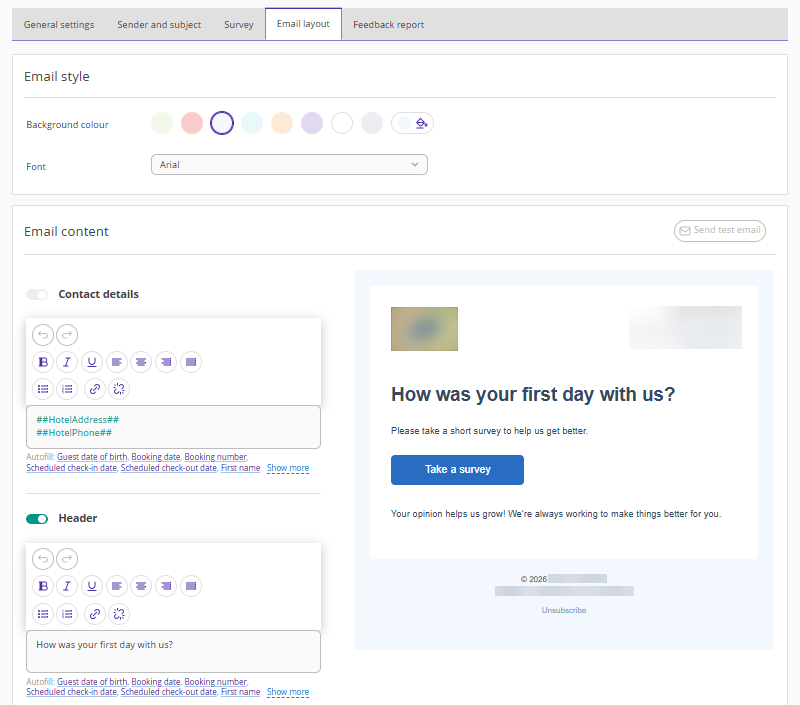The width and height of the screenshot is (800, 705).
Task: Choose the light grey background colour
Action: click(372, 123)
